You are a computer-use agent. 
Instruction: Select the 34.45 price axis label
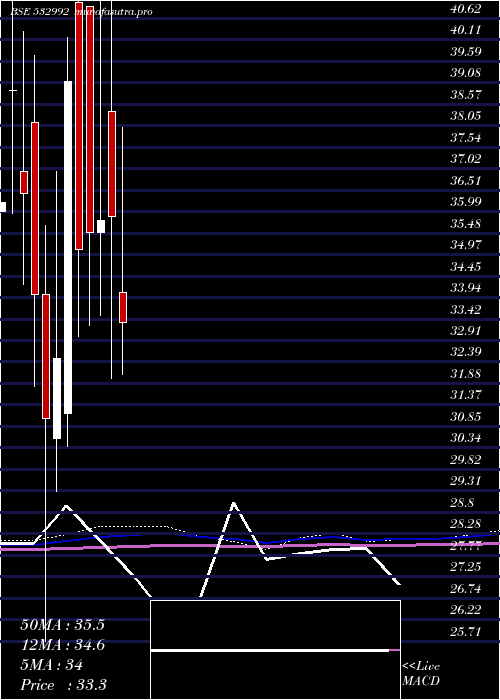(466, 267)
